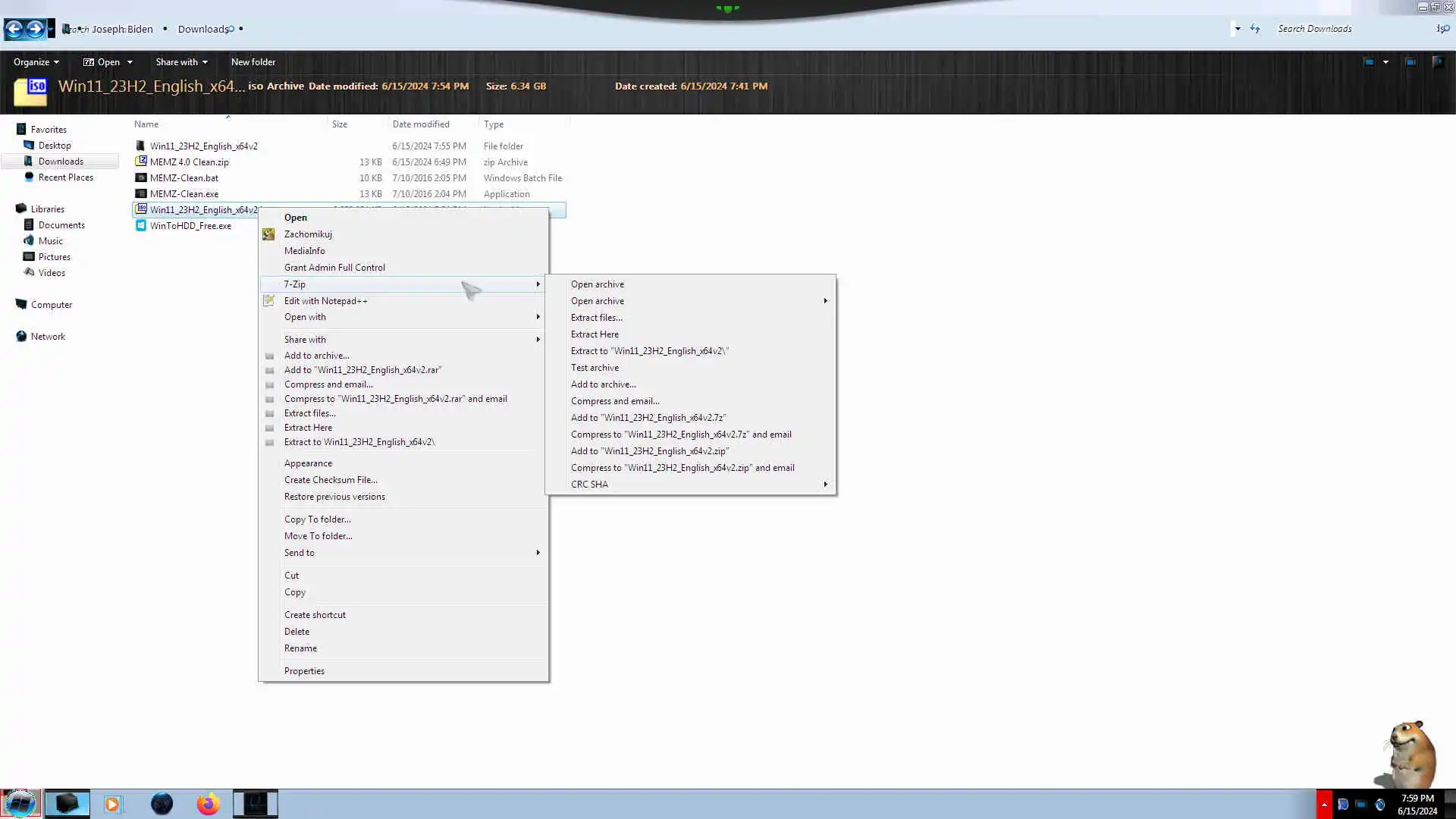
Task: Click MEMZ 4.0 Clean.zip archive icon
Action: click(141, 162)
